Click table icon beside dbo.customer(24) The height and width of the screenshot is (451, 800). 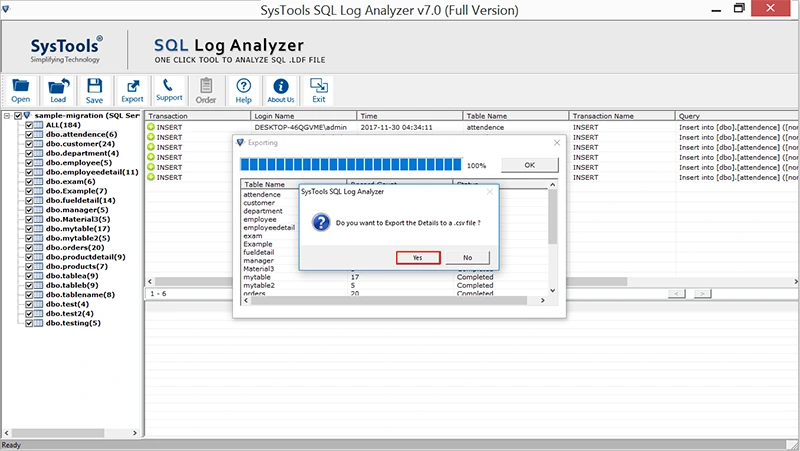(x=38, y=144)
